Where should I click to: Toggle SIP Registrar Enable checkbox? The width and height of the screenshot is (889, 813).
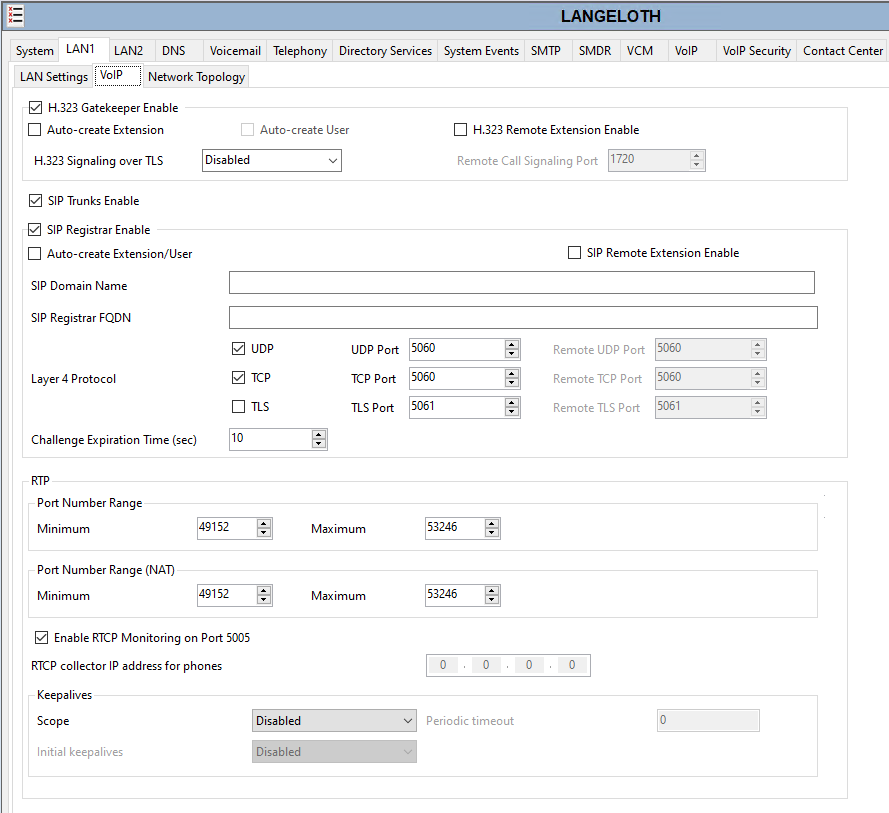[x=35, y=230]
